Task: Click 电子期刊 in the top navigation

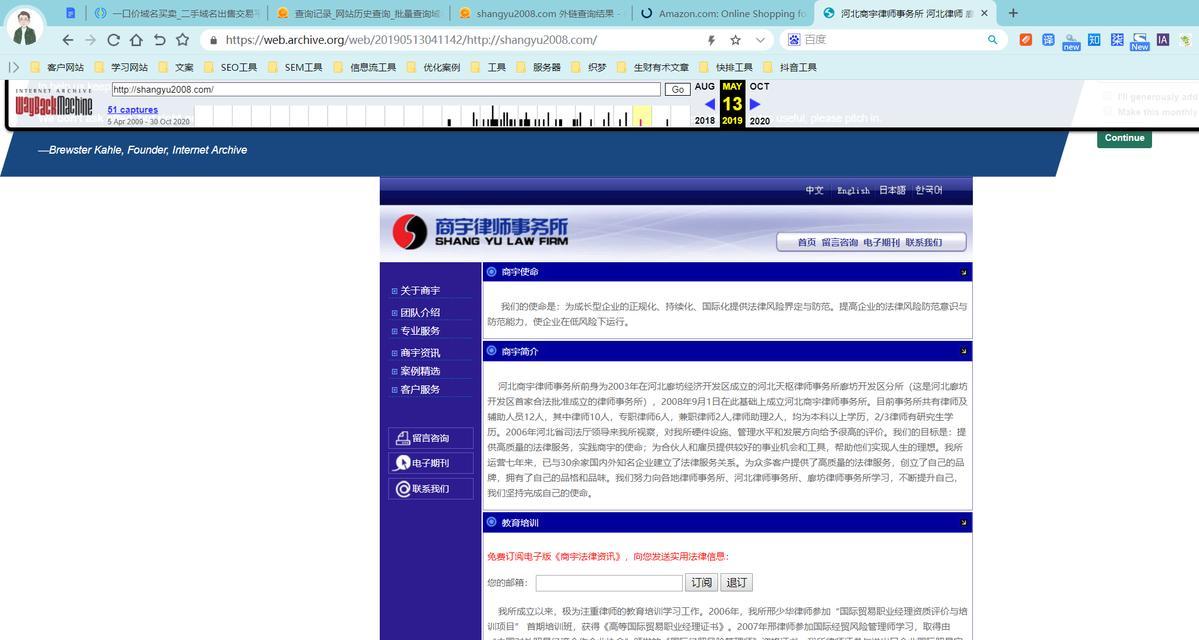Action: 882,242
